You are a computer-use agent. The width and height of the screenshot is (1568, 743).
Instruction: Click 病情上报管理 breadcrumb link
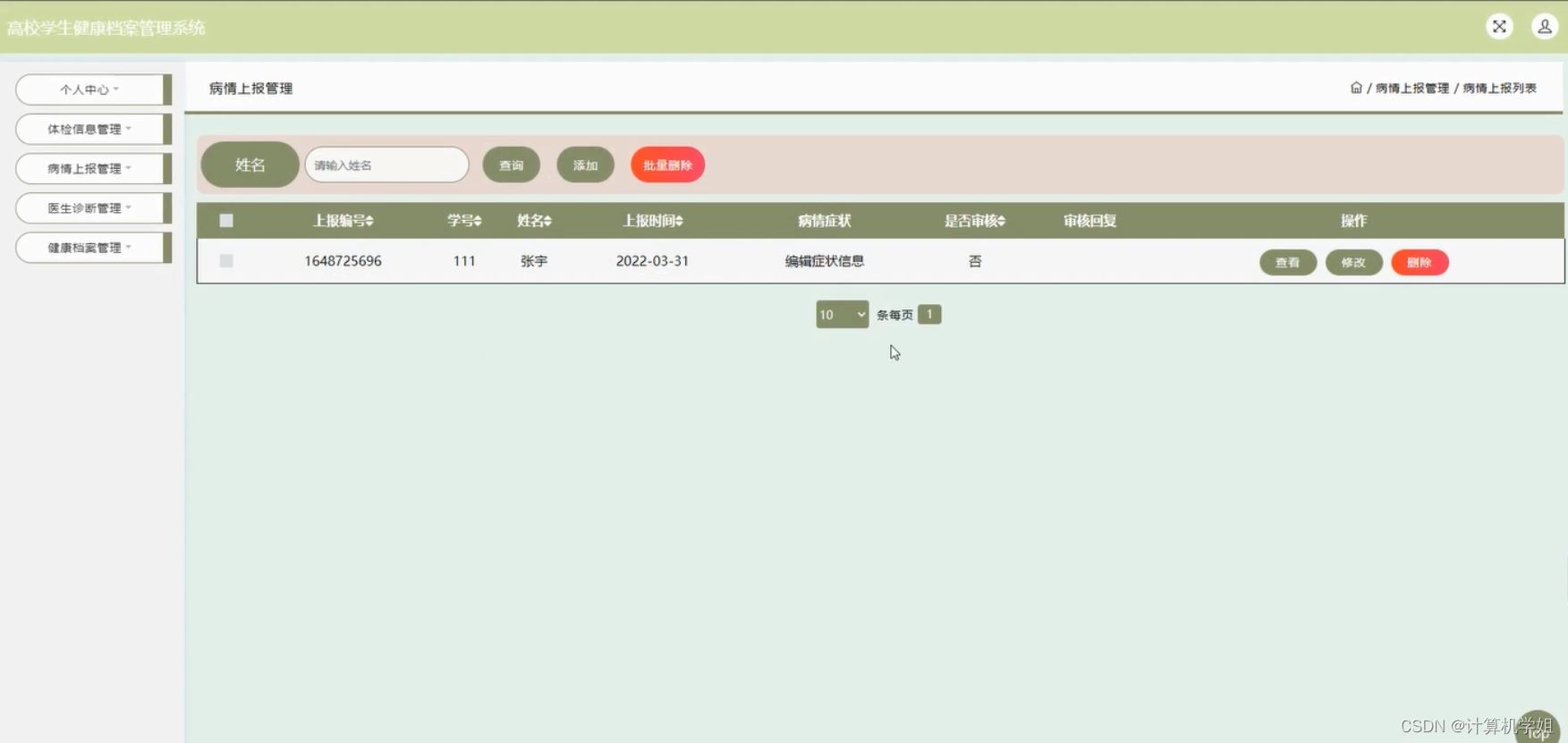(1411, 88)
